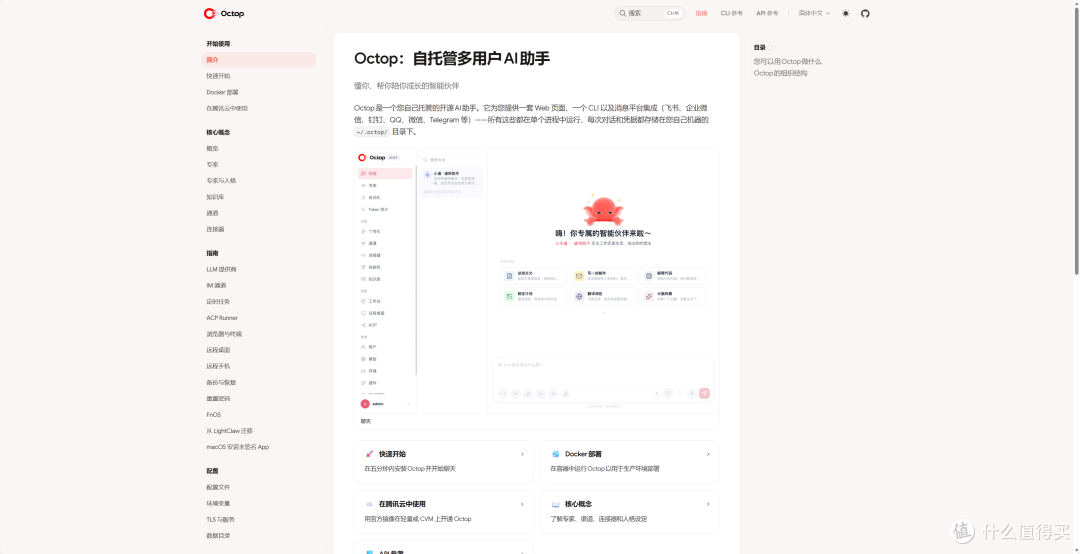Open 专家与人格 sidebar page
This screenshot has height=554, width=1080.
click(221, 181)
